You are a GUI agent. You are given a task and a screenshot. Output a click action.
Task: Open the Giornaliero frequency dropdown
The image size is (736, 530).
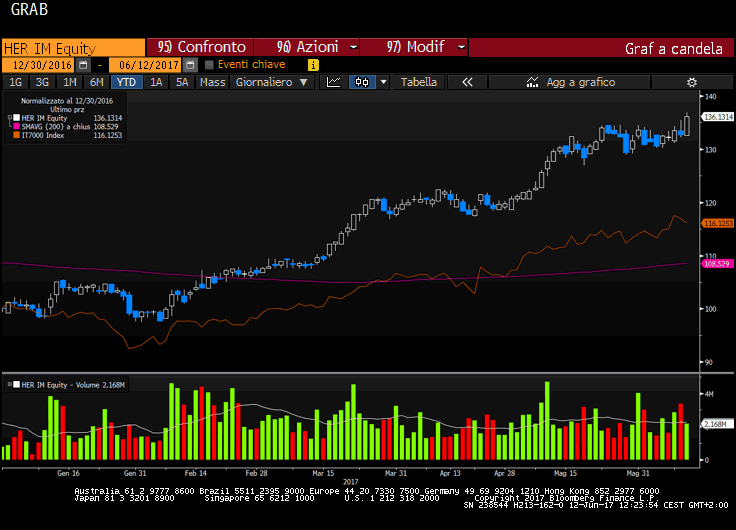click(272, 82)
